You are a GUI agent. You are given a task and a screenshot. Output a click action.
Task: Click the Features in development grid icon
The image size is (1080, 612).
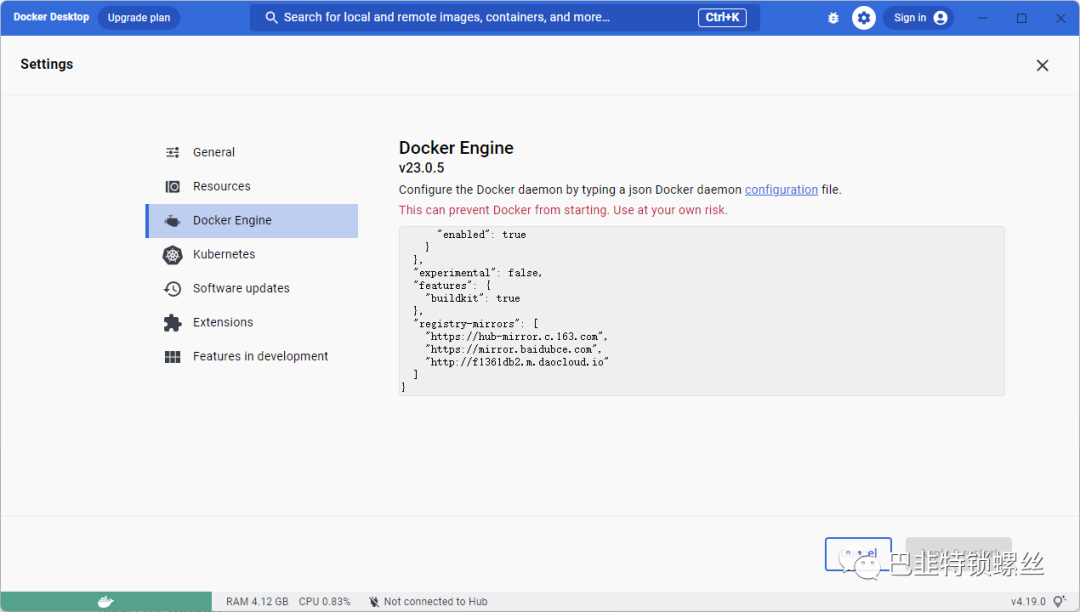(173, 357)
